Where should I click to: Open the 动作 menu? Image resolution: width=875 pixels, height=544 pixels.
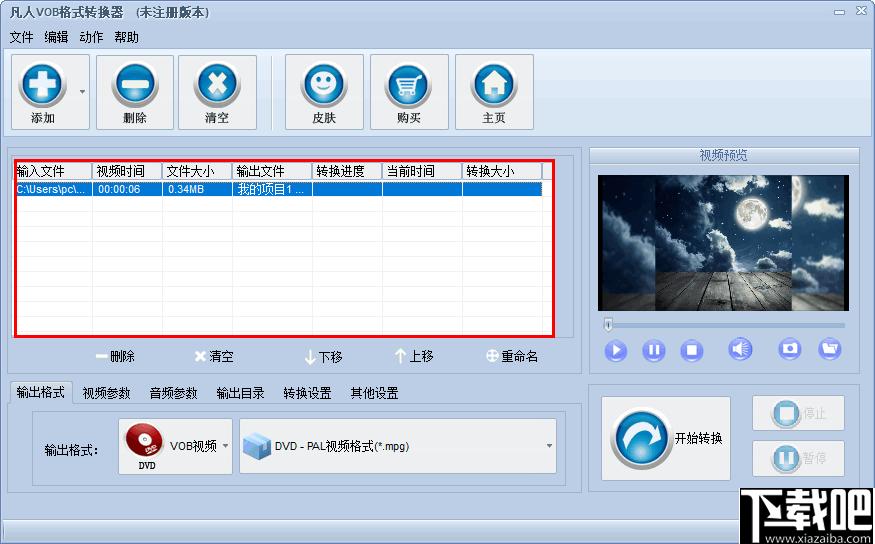click(x=91, y=37)
